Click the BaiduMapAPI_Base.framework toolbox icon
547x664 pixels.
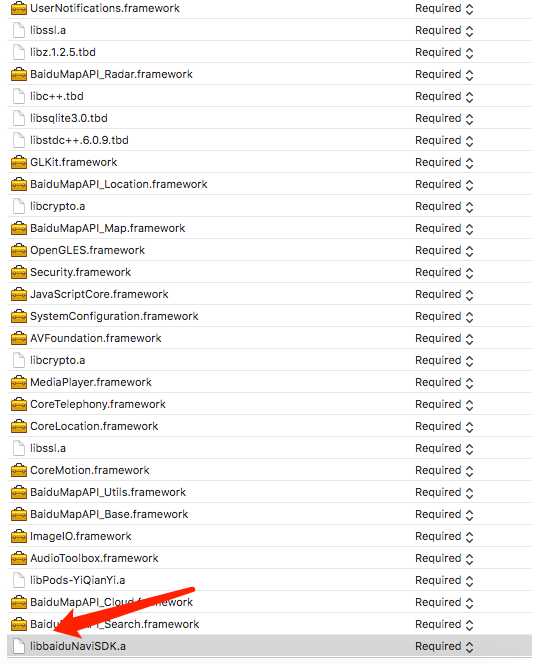[x=19, y=515]
